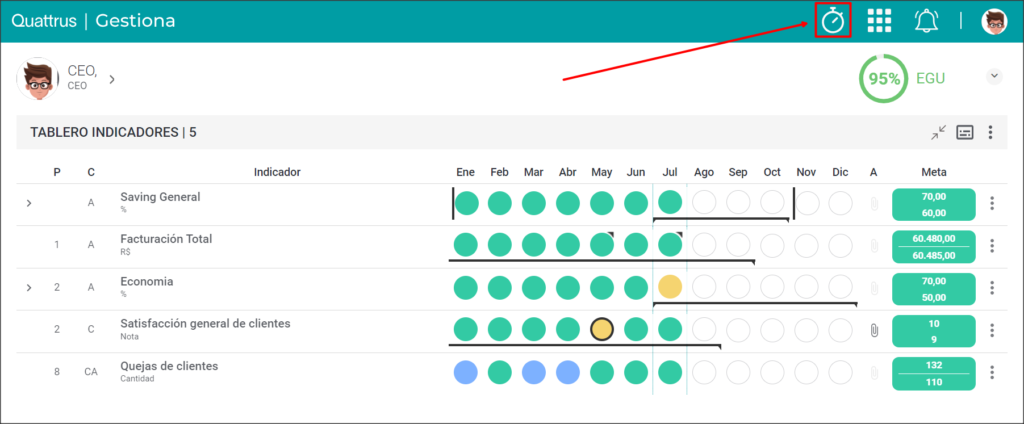Open Quejas de clientes row options
This screenshot has height=424, width=1024.
[x=992, y=372]
